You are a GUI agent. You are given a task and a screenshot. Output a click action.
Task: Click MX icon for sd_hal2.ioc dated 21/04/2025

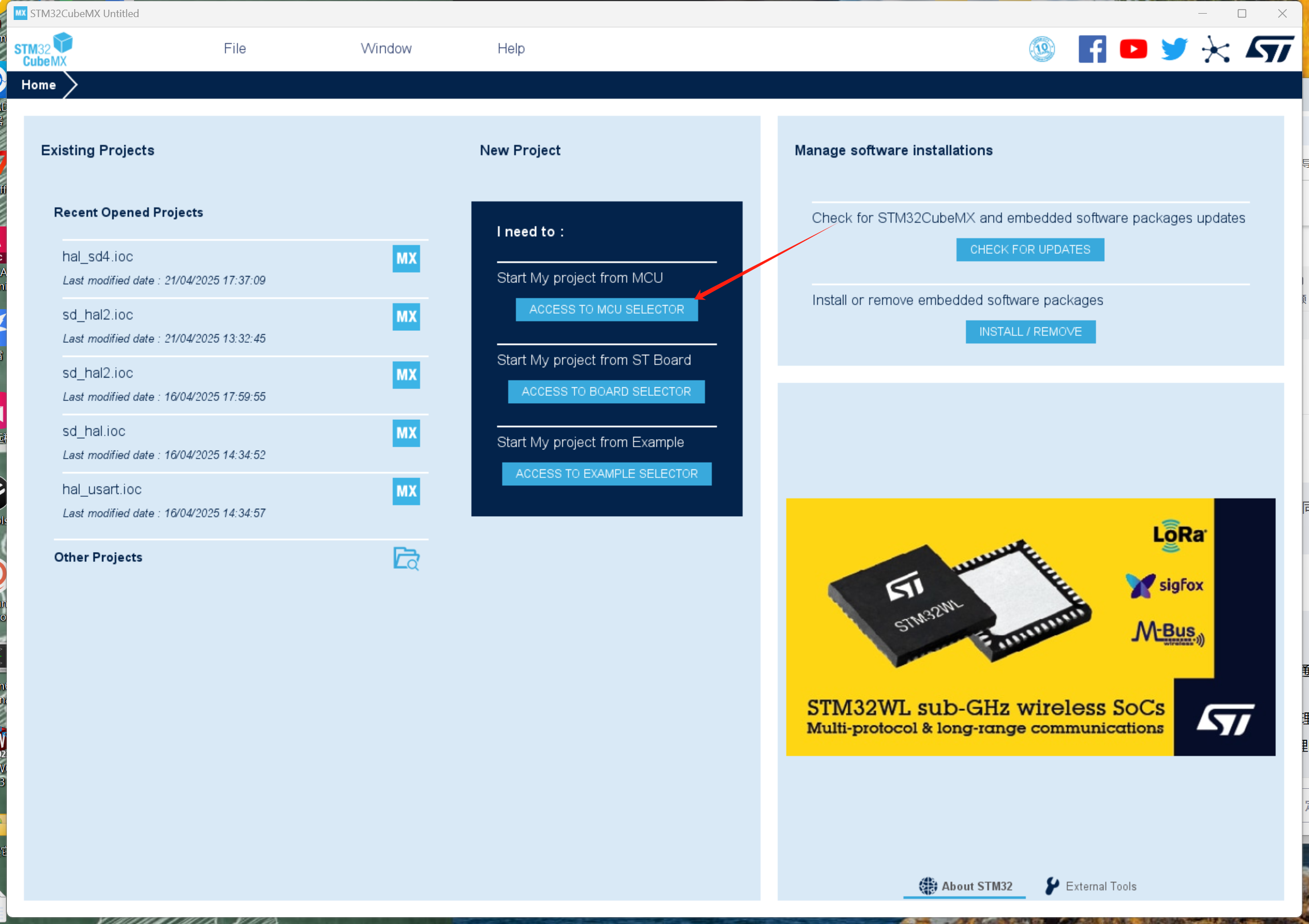[406, 317]
